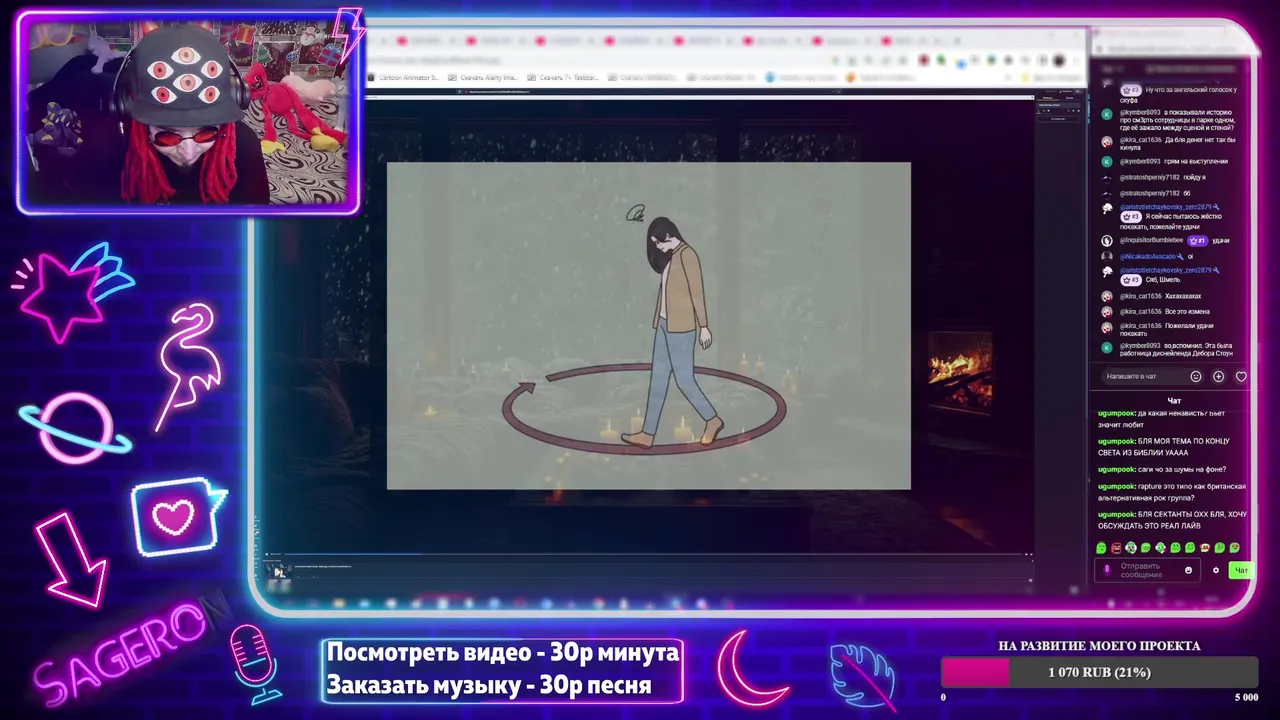Viewport: 1280px width, 720px height.
Task: Open the 'Cartoon Animator 5' bookmark in the browser
Action: [405, 77]
